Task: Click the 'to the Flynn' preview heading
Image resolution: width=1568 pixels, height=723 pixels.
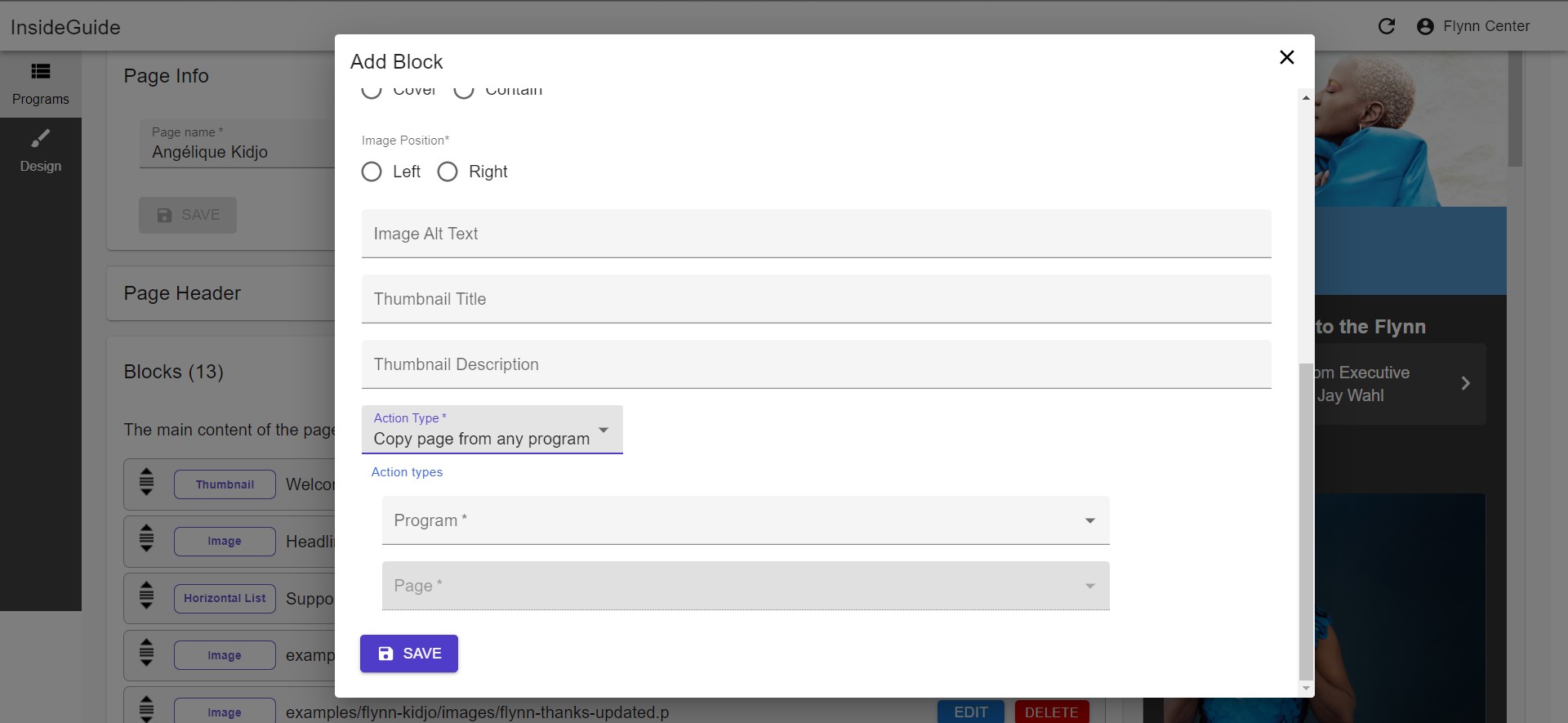Action: (1370, 327)
